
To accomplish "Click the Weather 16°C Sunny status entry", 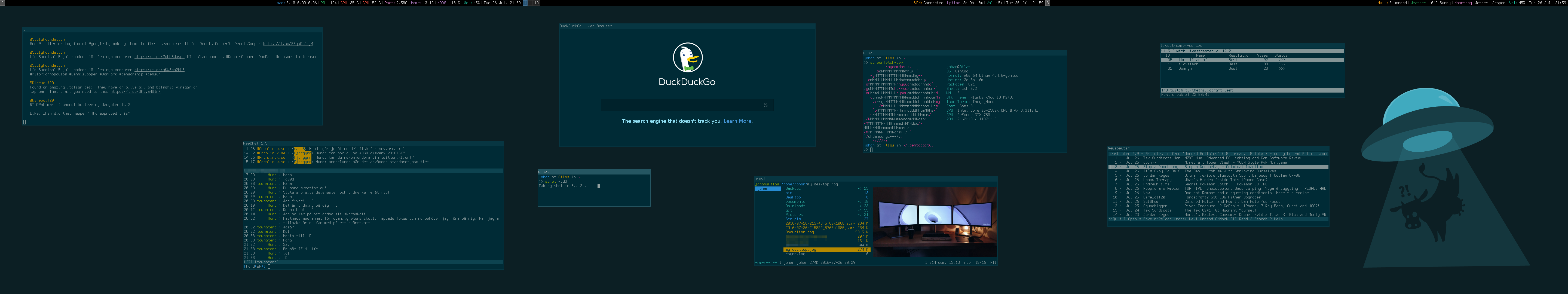I will (1431, 2).
